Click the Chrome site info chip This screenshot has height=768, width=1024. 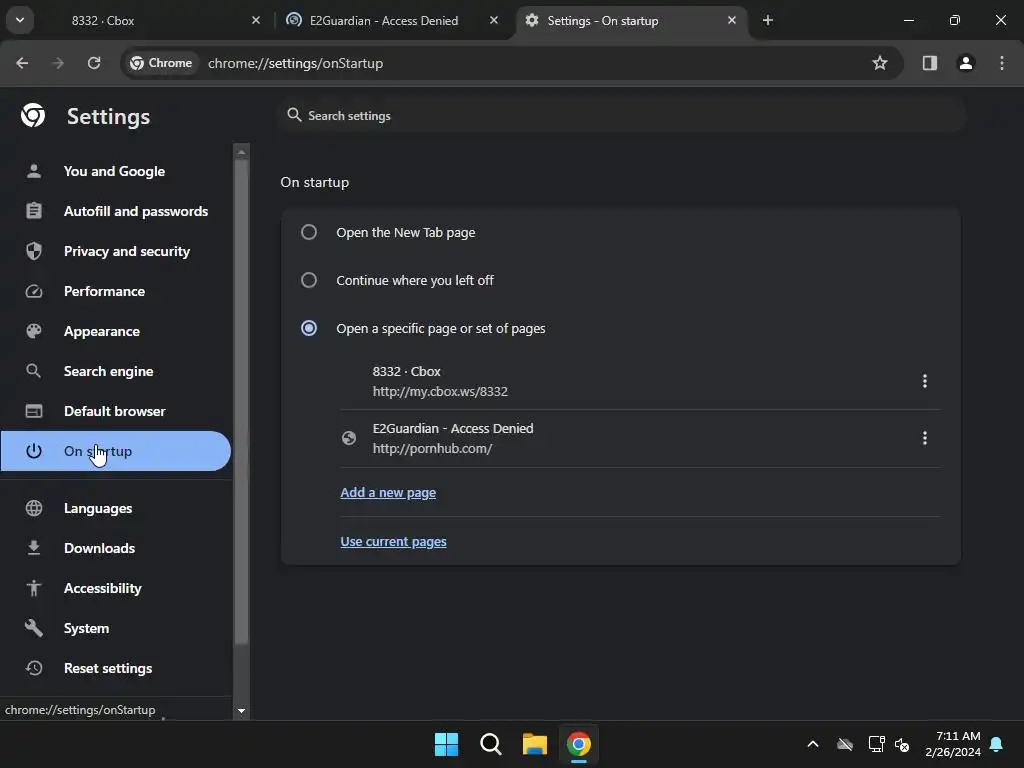(x=161, y=63)
